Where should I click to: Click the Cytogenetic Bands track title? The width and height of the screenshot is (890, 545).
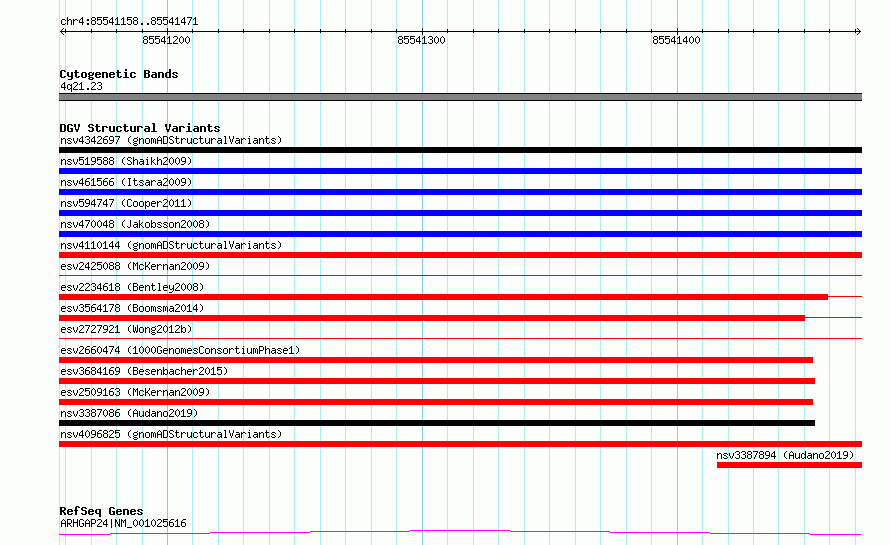pyautogui.click(x=119, y=74)
